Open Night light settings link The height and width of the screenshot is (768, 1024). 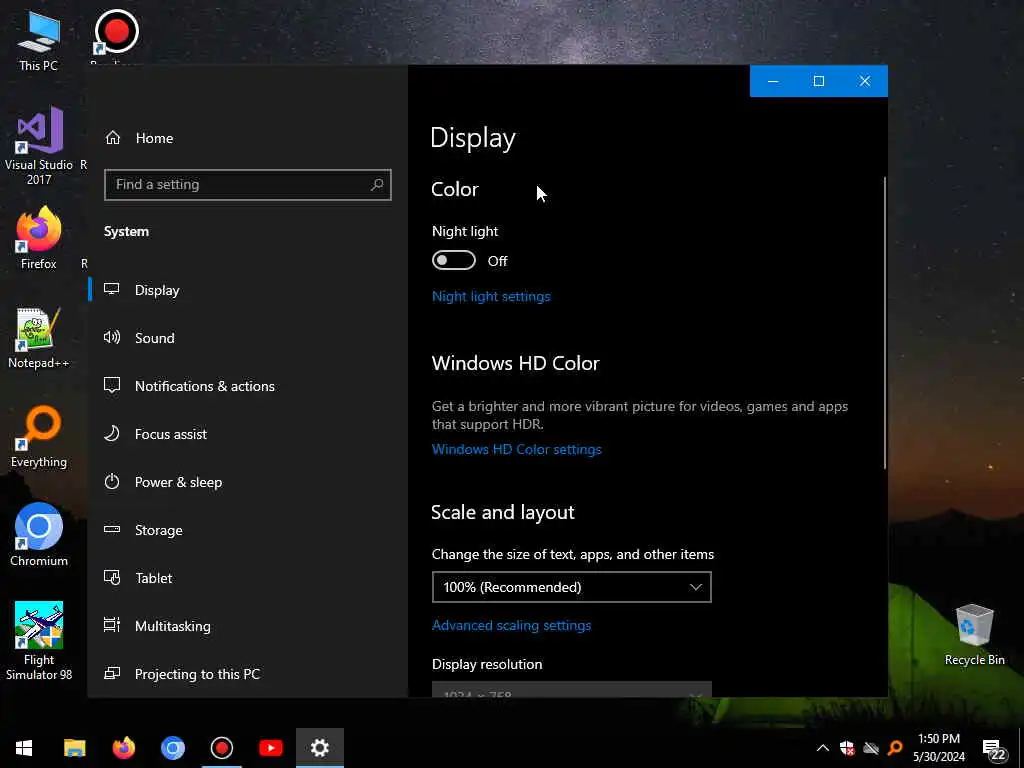491,296
